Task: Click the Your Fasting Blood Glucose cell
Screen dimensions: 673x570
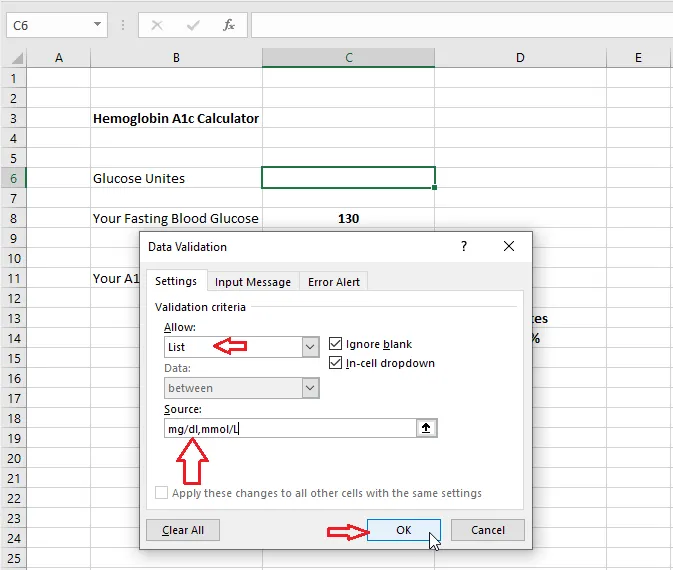Action: [x=176, y=218]
